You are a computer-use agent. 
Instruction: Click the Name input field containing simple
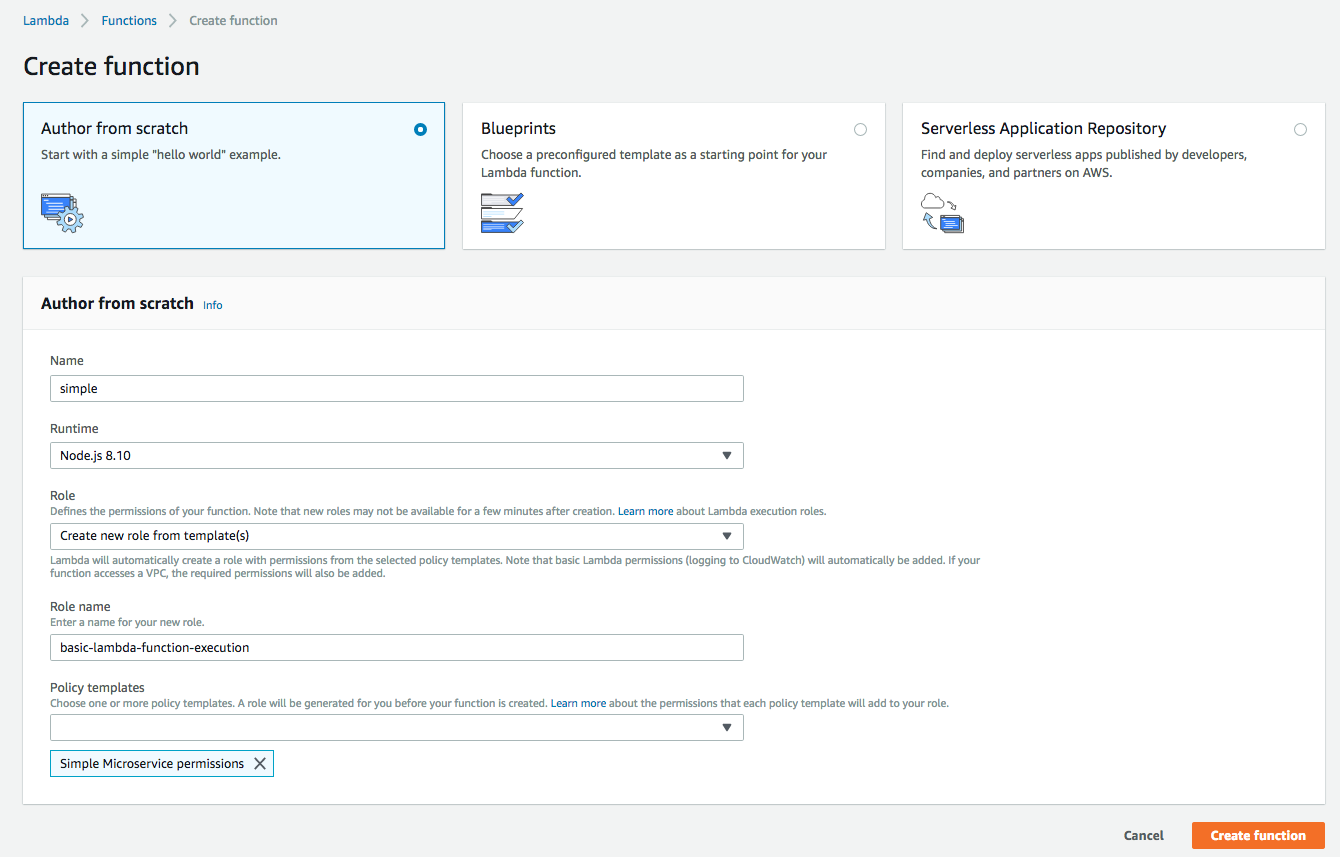pyautogui.click(x=397, y=388)
